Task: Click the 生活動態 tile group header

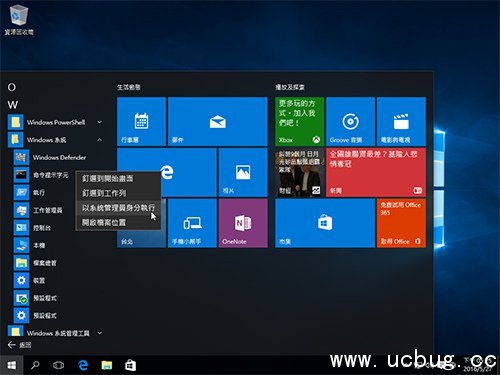Action: tap(129, 87)
